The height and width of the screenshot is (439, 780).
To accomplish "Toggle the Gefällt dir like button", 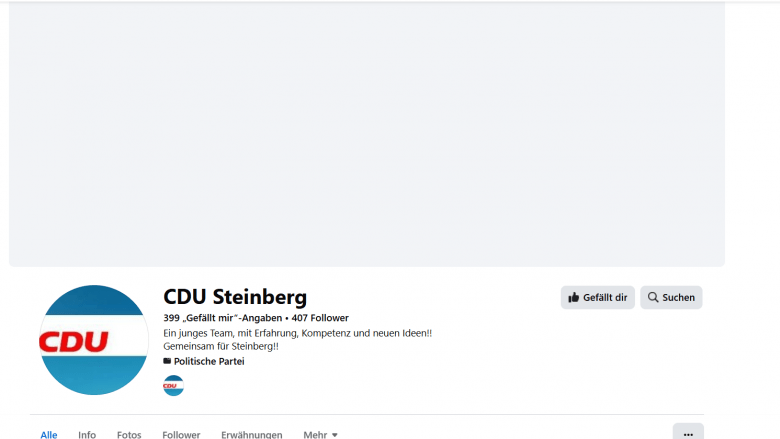I will [598, 298].
